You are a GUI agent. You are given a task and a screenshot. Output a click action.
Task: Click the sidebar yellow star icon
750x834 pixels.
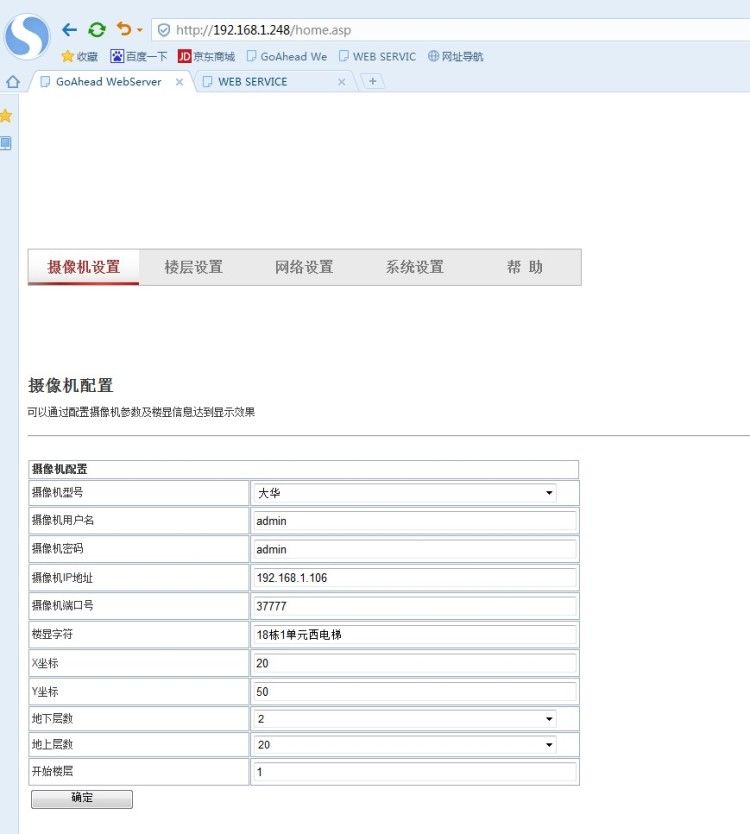point(6,116)
